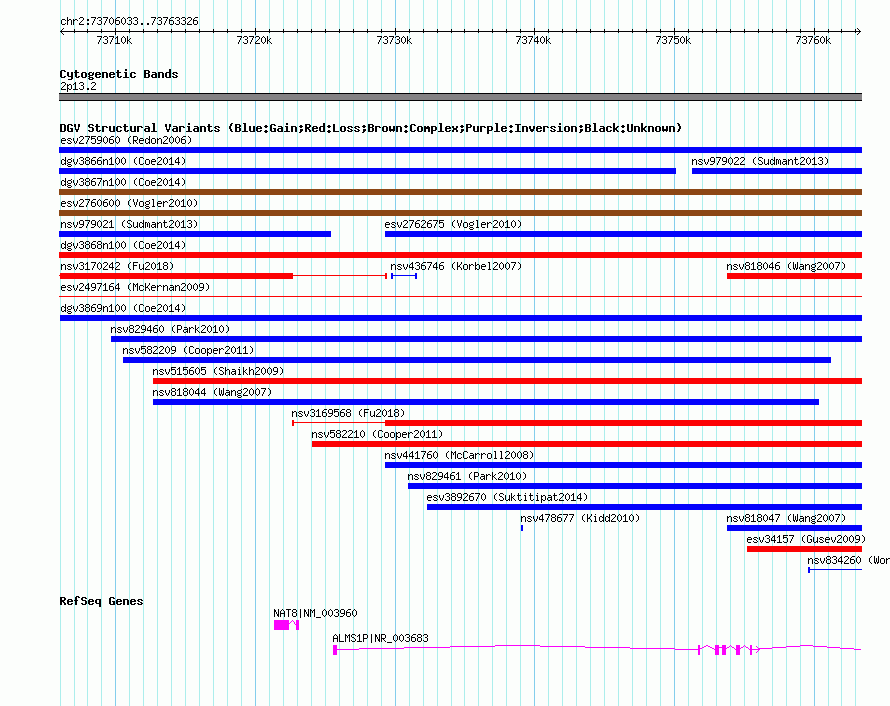Click nsv818046 (Wang2007) label
Screen dimensions: 890x706
(786, 266)
